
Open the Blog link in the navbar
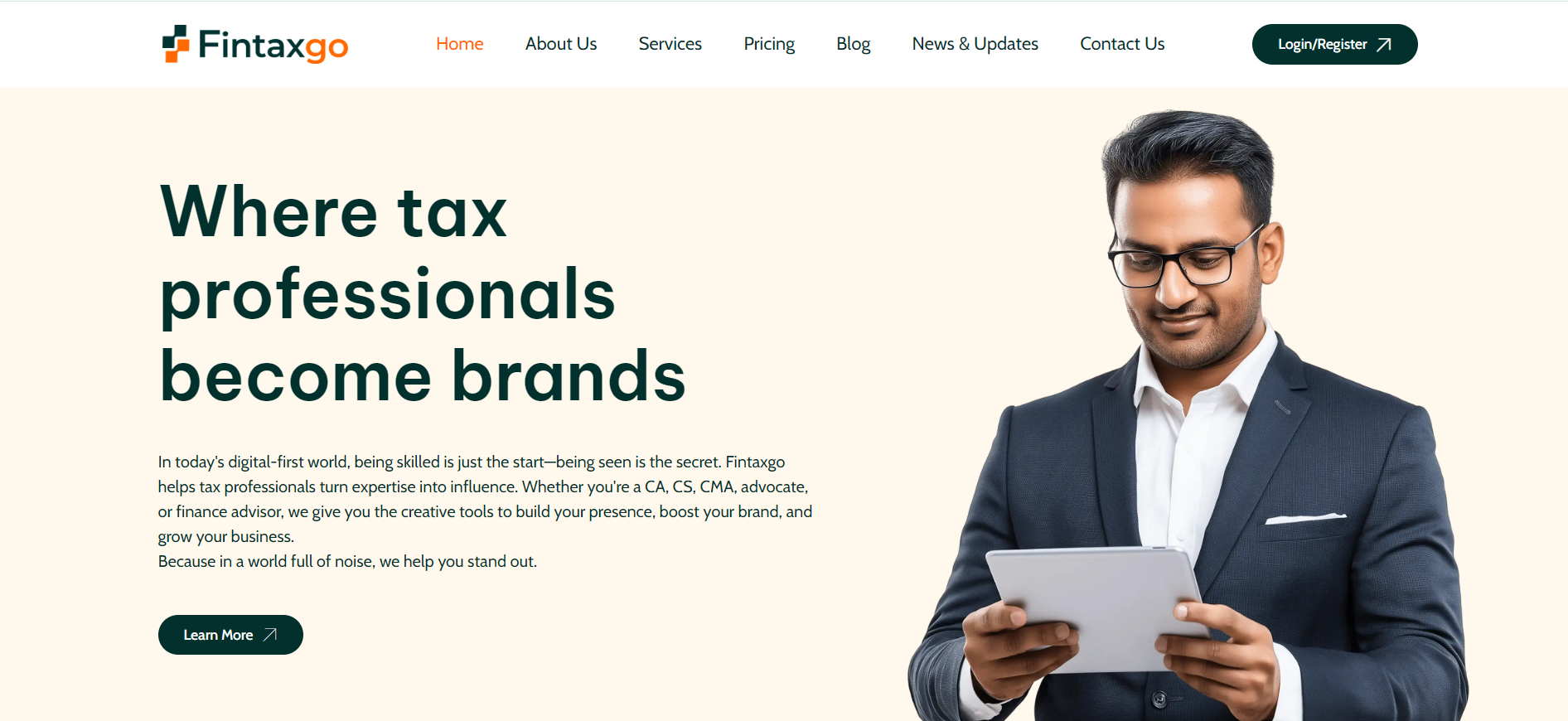click(854, 44)
